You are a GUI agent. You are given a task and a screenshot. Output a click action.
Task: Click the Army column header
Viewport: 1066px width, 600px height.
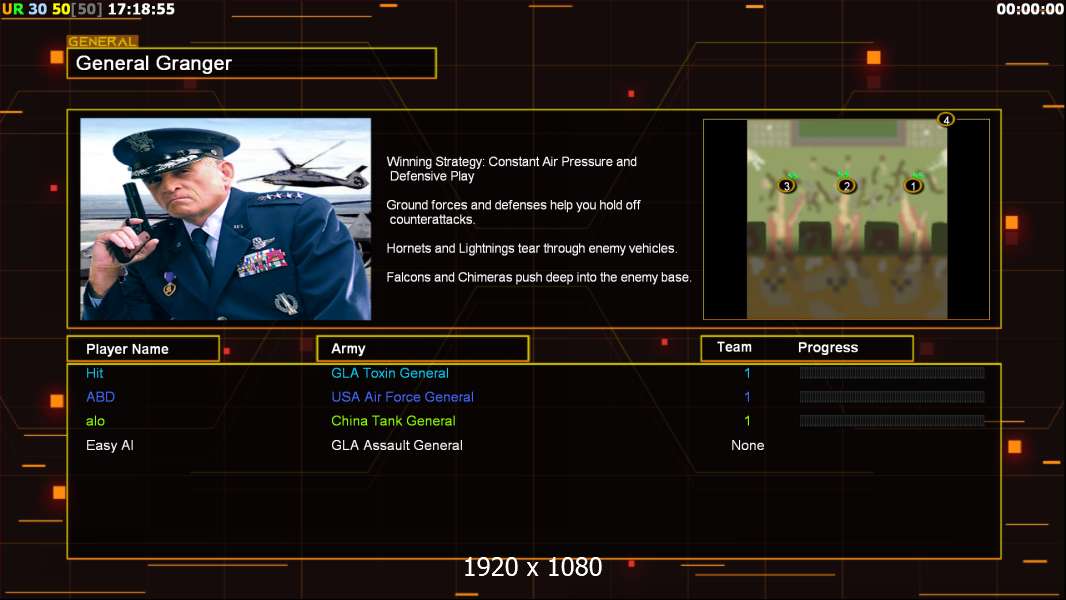[422, 349]
